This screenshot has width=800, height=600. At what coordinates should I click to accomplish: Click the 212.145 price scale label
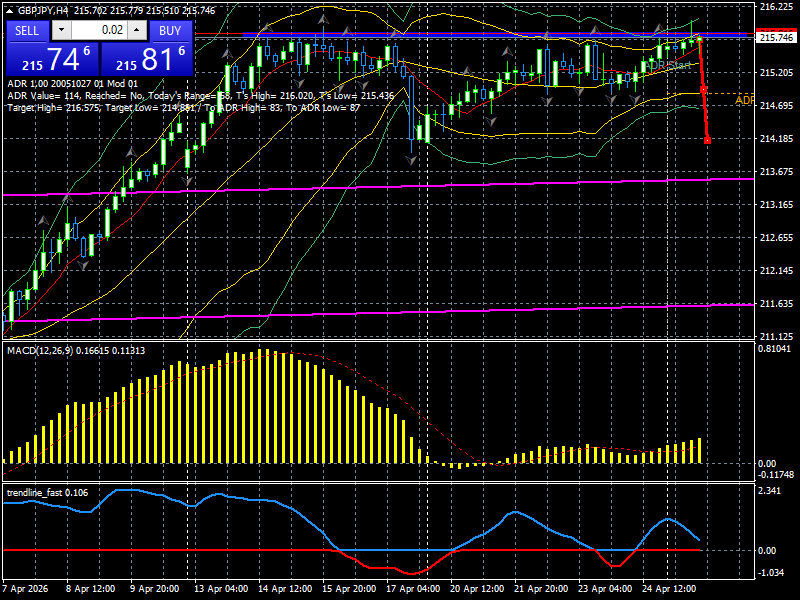pos(776,270)
